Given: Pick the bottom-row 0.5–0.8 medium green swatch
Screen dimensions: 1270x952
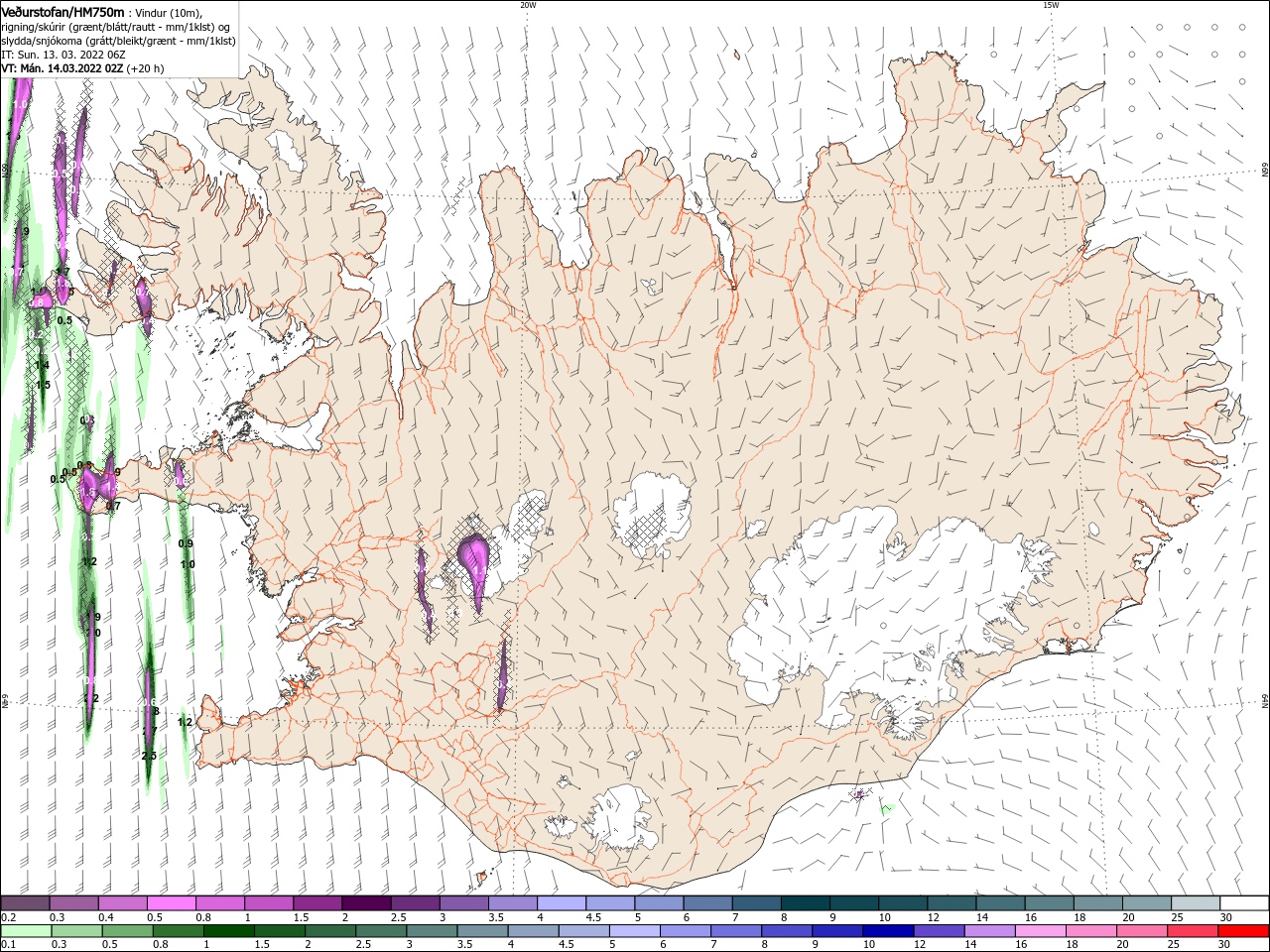Looking at the screenshot, I should (126, 931).
